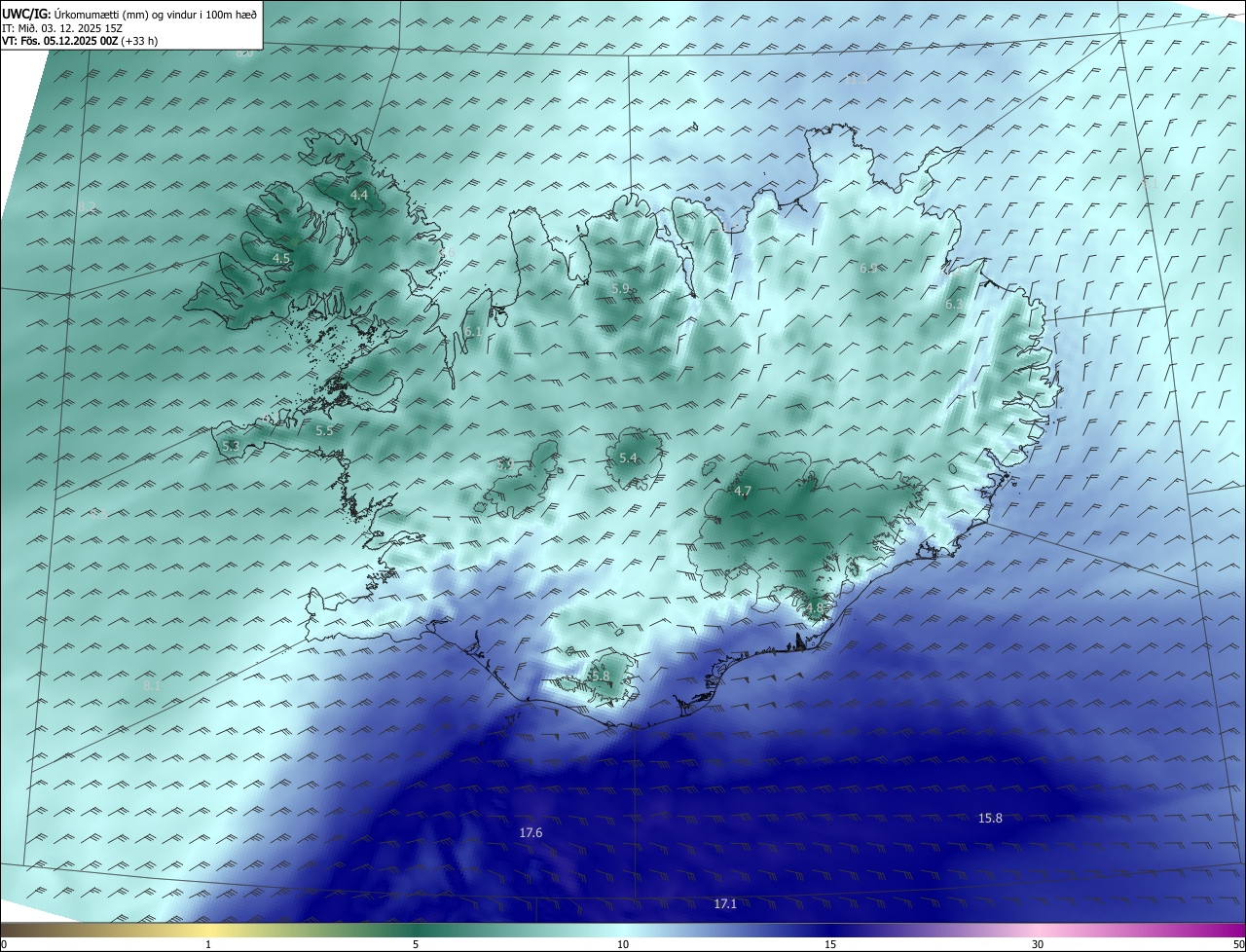This screenshot has height=952, width=1246.
Task: Click the 5.4 value inside the central glacier
Action: point(628,458)
